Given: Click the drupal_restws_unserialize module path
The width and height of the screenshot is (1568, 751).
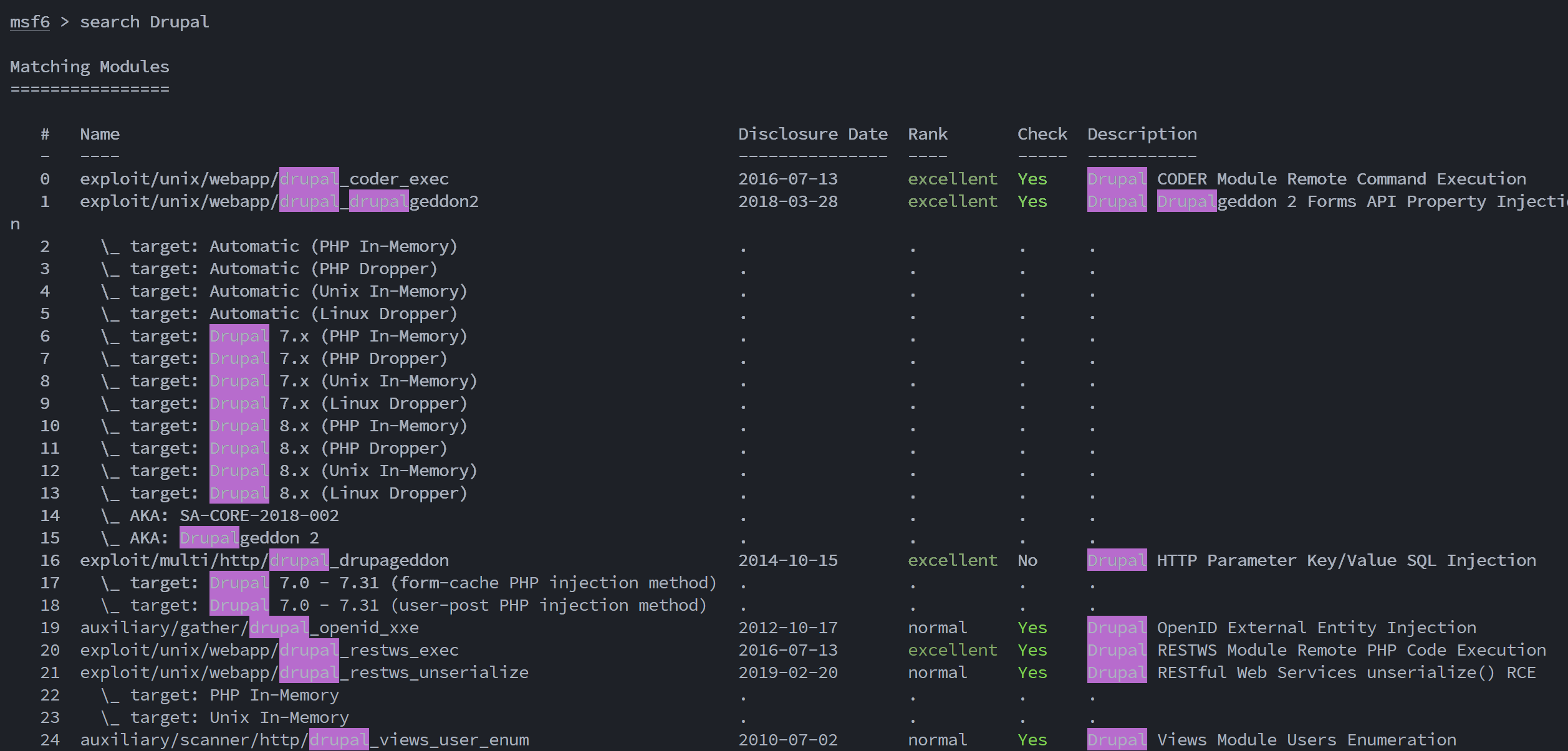Looking at the screenshot, I should pyautogui.click(x=304, y=672).
